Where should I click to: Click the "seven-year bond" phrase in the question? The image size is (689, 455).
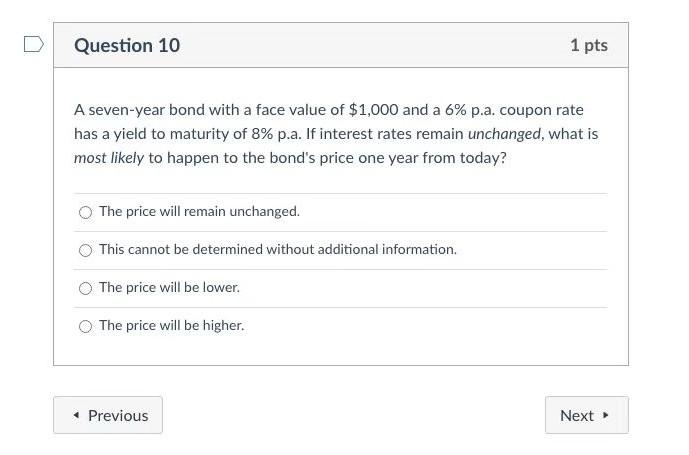pos(147,109)
